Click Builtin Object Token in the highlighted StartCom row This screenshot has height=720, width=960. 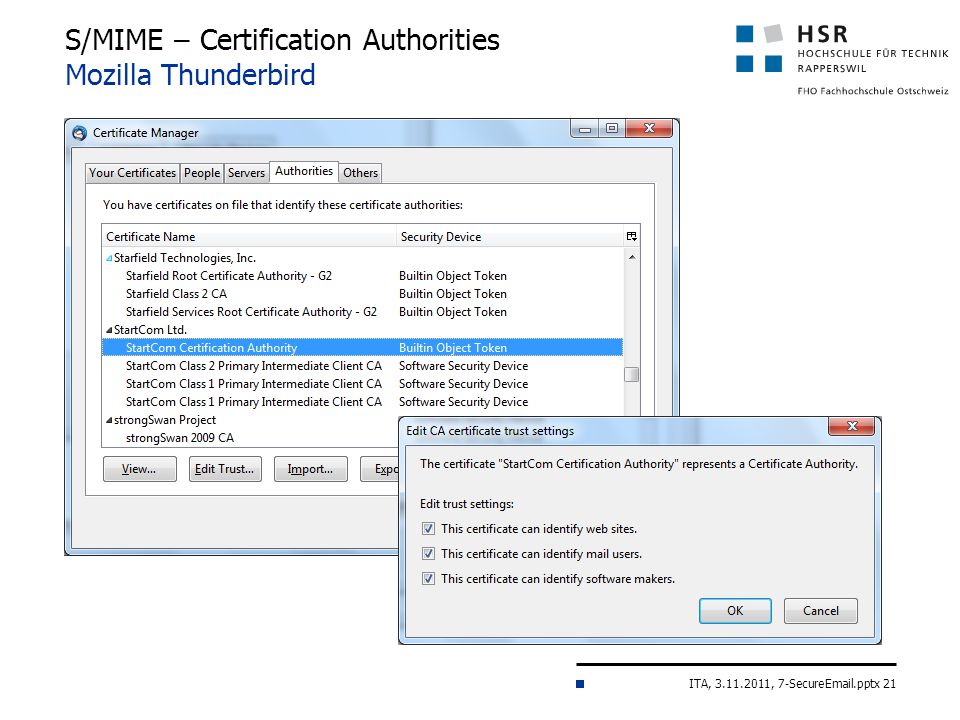(x=453, y=348)
